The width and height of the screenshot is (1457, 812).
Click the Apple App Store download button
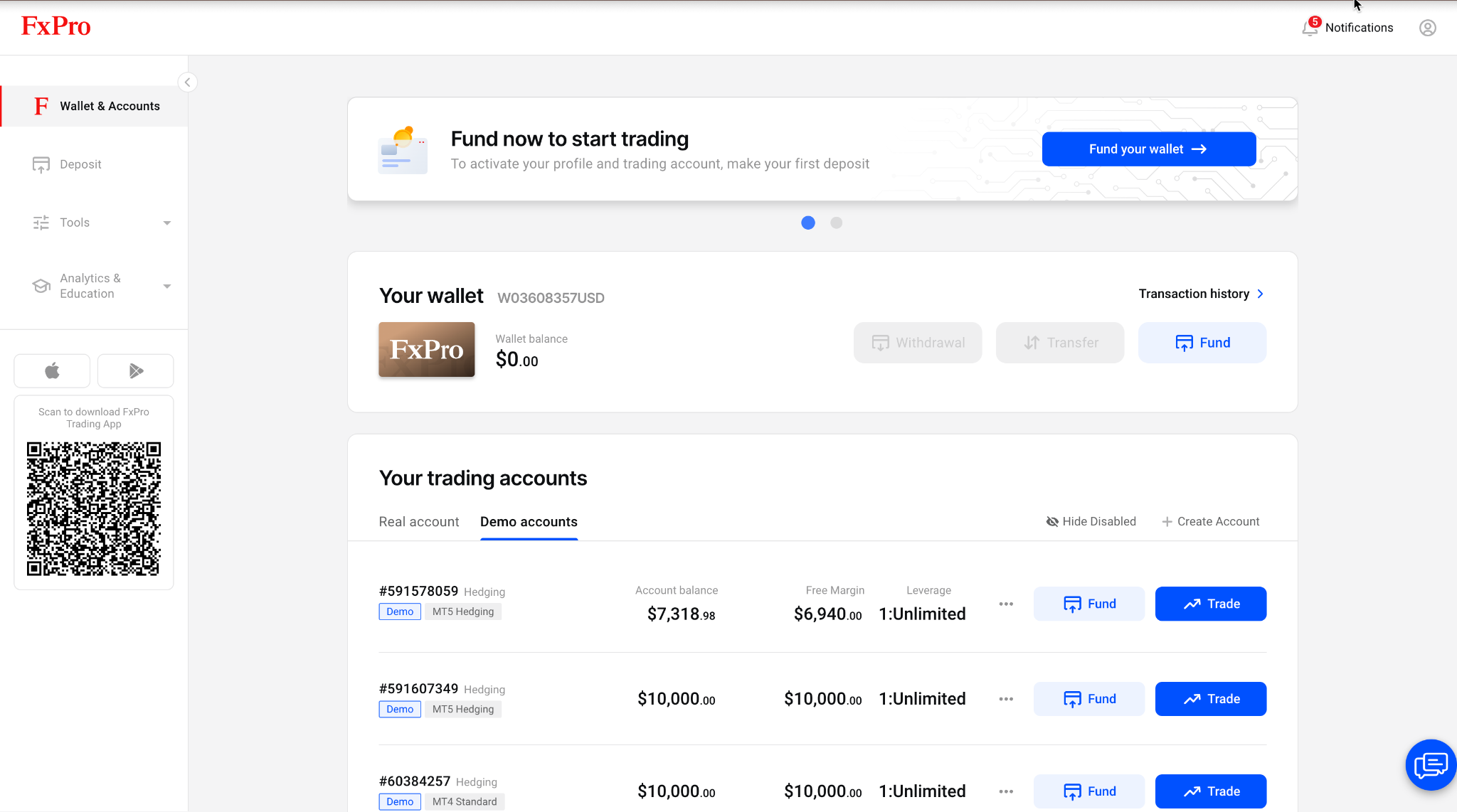point(52,370)
